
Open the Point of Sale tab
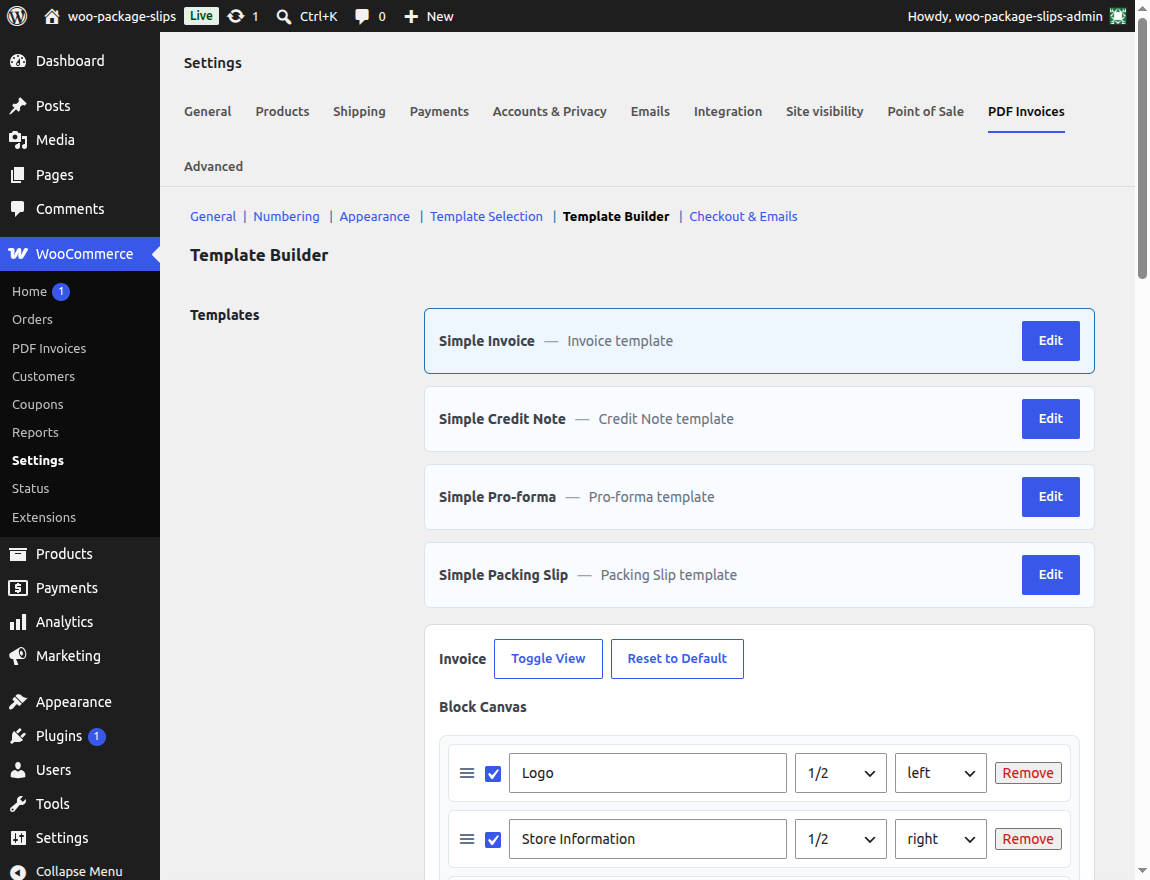point(926,111)
